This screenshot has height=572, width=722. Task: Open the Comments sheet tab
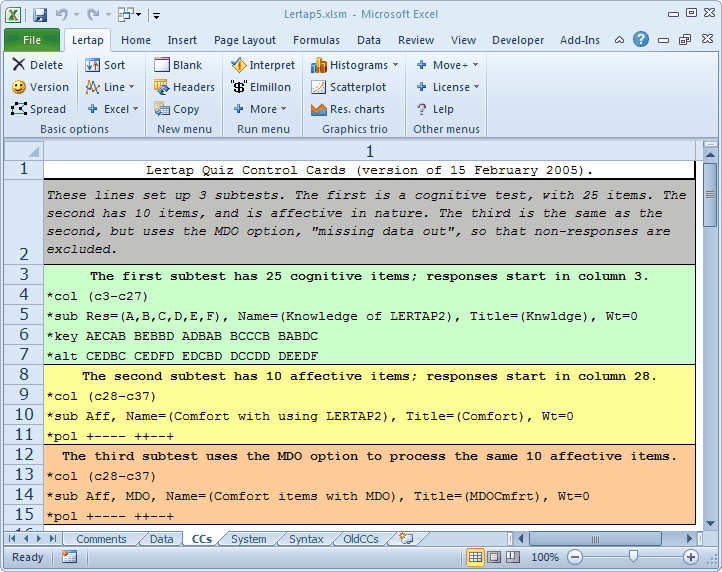[101, 539]
